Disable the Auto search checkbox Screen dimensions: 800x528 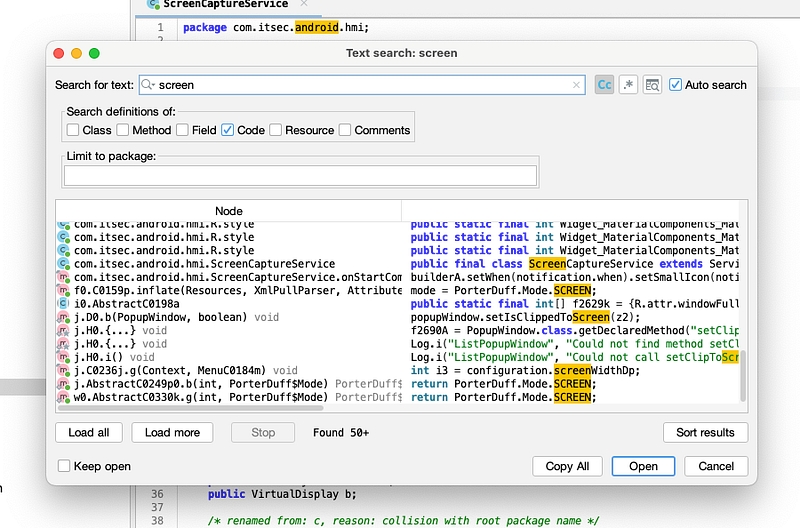[676, 85]
